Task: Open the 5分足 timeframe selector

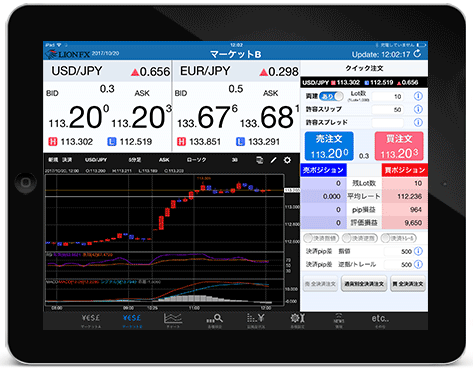Action: pyautogui.click(x=135, y=160)
